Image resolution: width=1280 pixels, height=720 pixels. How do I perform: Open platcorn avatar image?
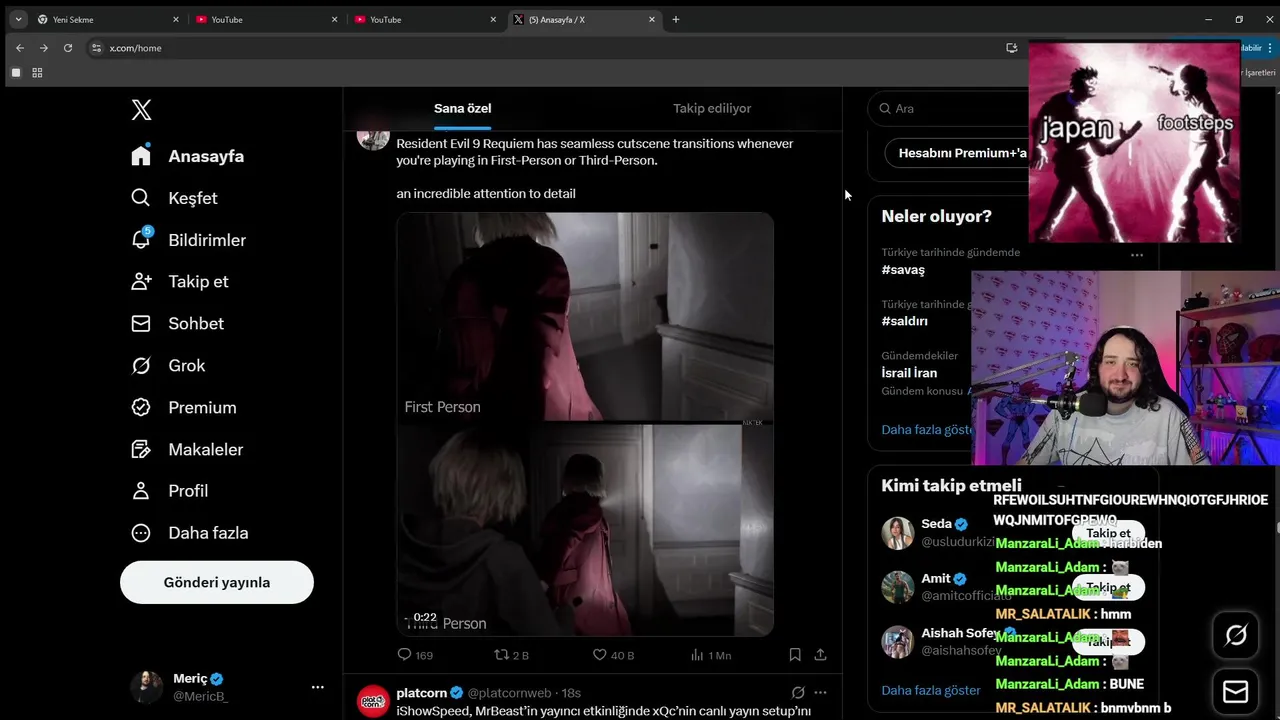pos(373,701)
